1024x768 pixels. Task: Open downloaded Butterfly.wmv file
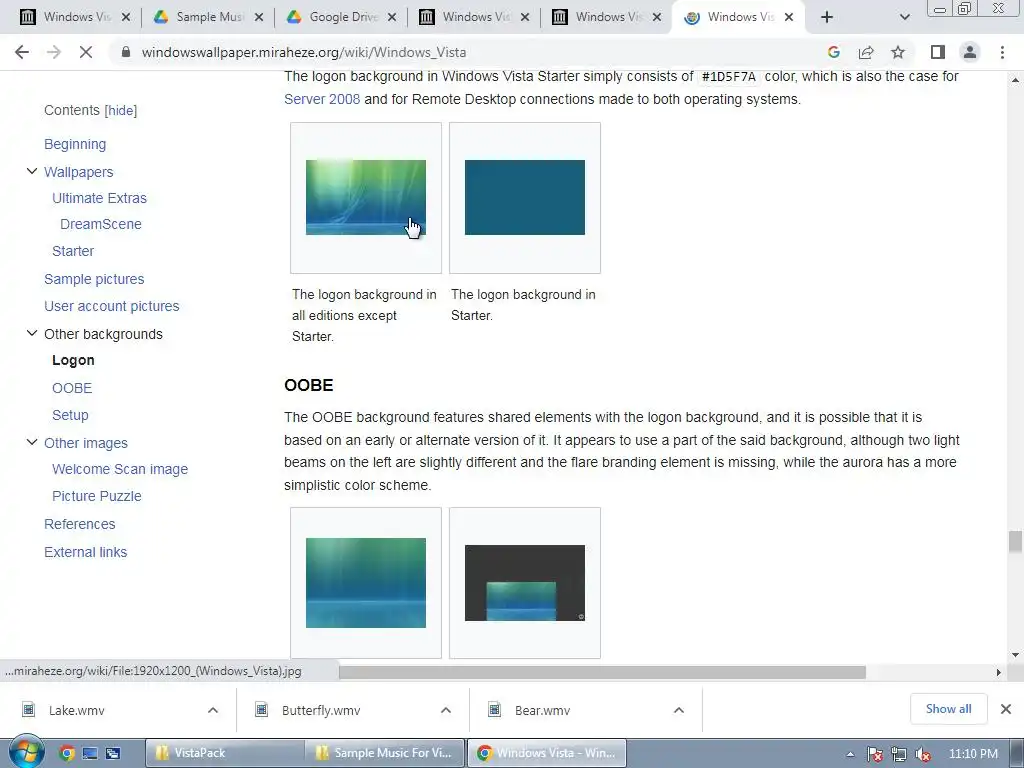321,711
